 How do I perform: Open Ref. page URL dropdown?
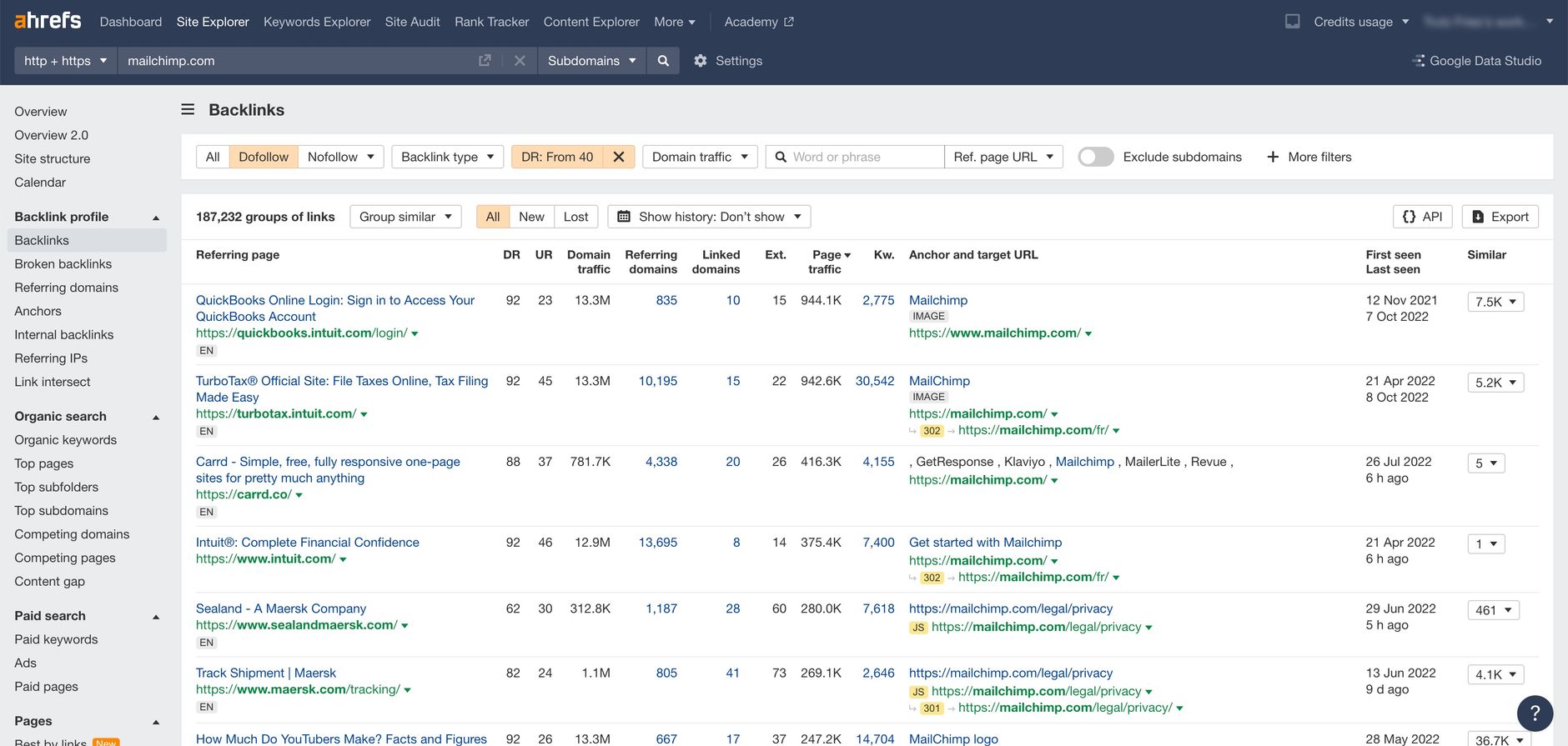[1003, 157]
